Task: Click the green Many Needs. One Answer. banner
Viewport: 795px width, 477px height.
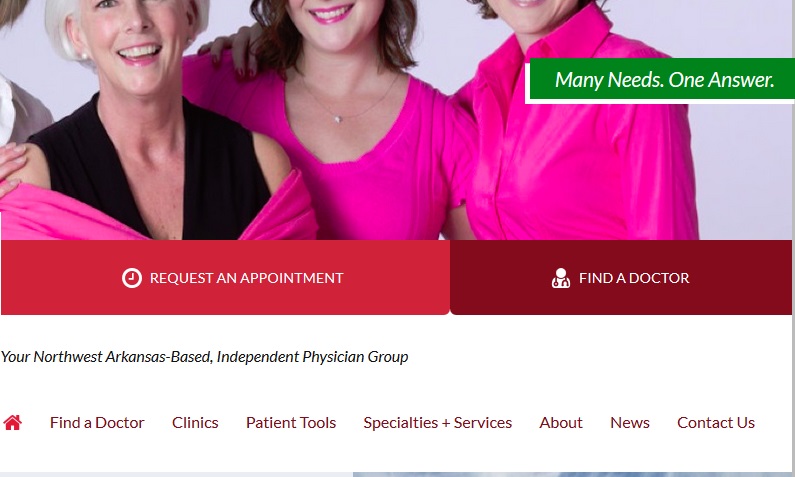Action: coord(662,79)
